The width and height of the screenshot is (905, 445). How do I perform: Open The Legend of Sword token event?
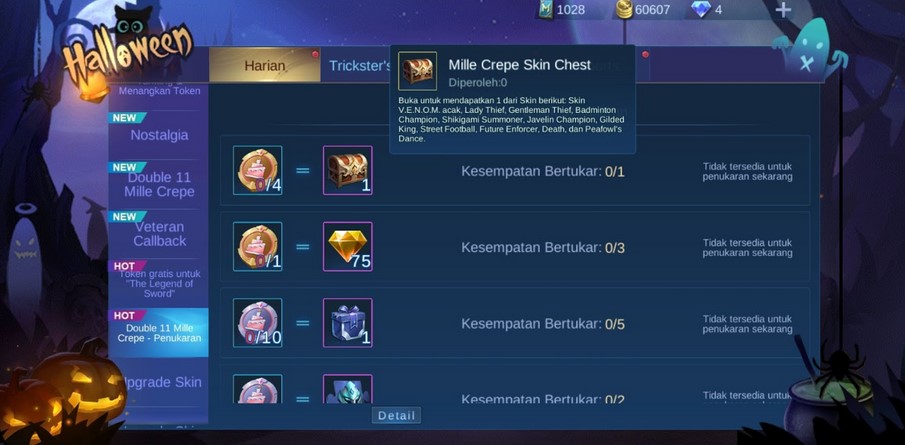coord(159,283)
